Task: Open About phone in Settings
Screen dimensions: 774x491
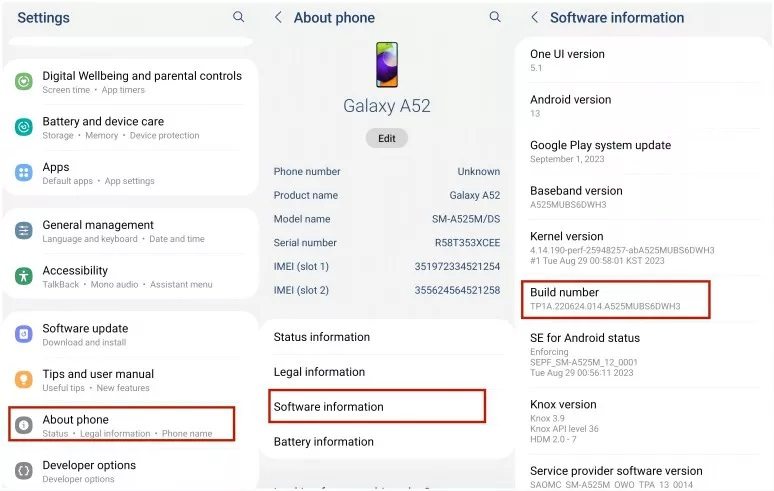Action: (x=121, y=424)
